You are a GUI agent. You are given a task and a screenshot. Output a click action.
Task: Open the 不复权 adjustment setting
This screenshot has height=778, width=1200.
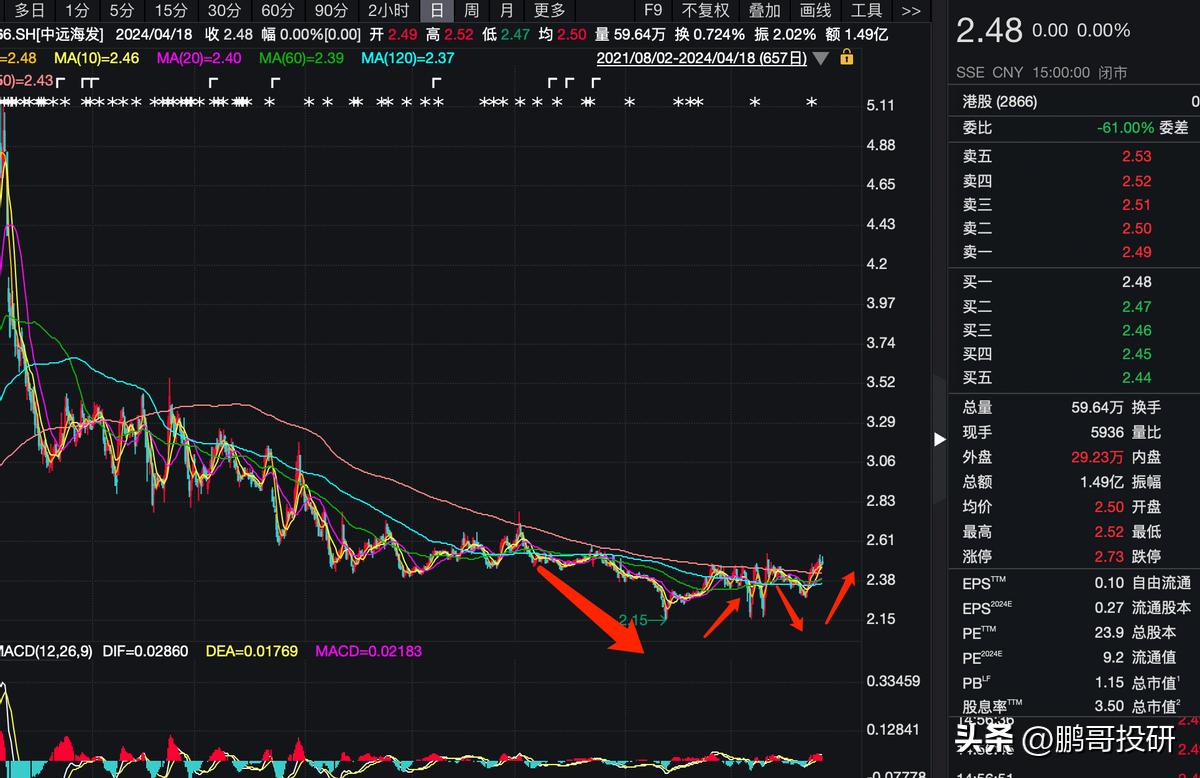[706, 11]
